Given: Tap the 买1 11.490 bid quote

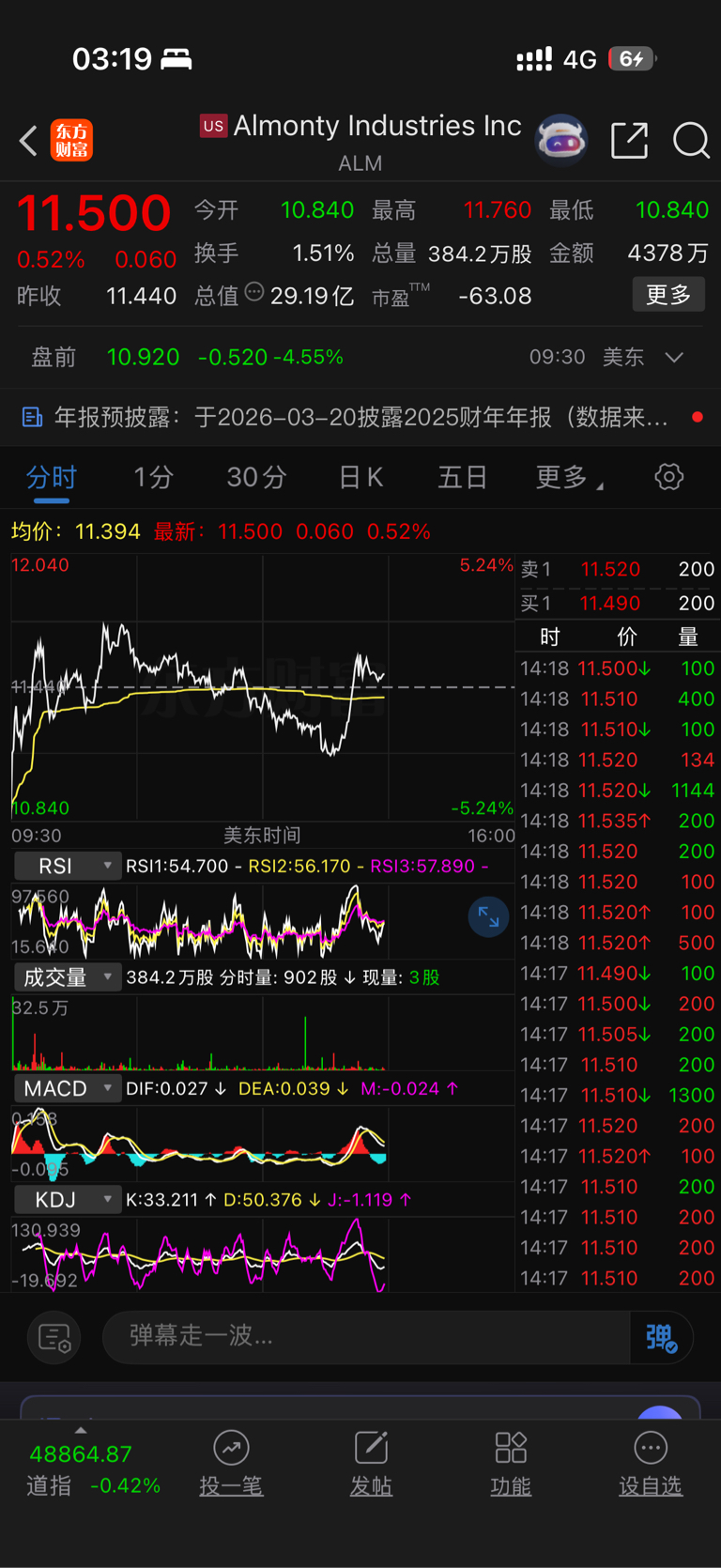Looking at the screenshot, I should click(x=618, y=603).
